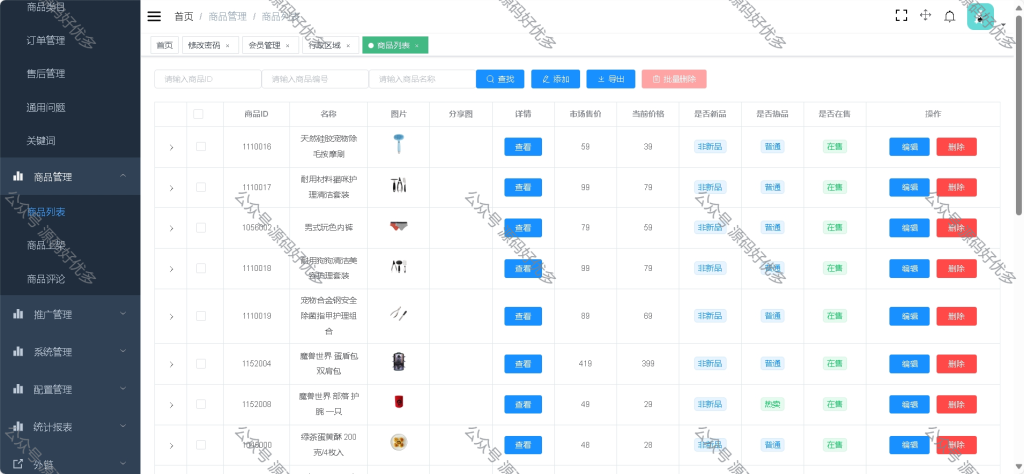Check the row checkbox for product 1152004

tap(200, 363)
